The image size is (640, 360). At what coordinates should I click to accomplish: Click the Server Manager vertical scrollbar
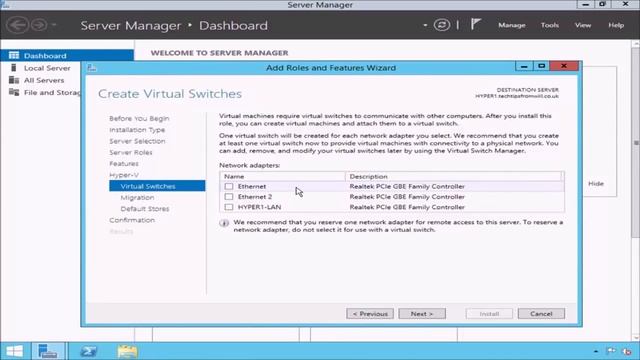pos(636,143)
